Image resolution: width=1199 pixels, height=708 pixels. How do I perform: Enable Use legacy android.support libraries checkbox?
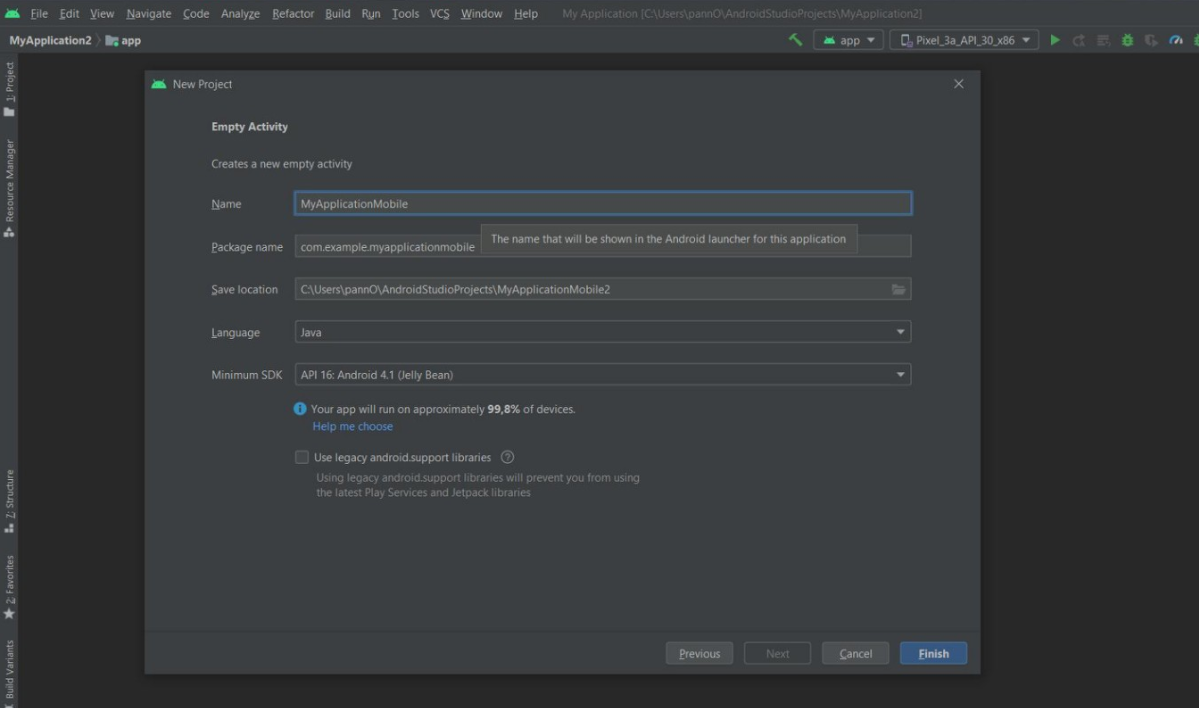301,457
